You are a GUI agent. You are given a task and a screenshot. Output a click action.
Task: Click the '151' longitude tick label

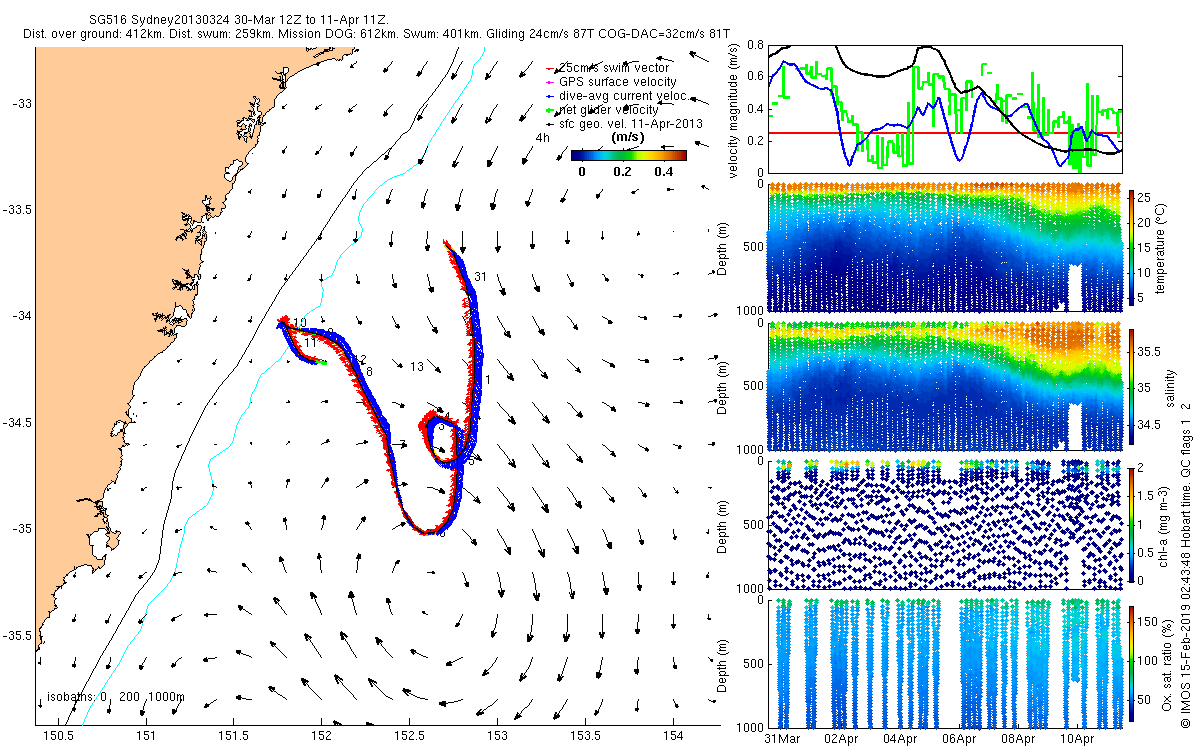click(146, 736)
